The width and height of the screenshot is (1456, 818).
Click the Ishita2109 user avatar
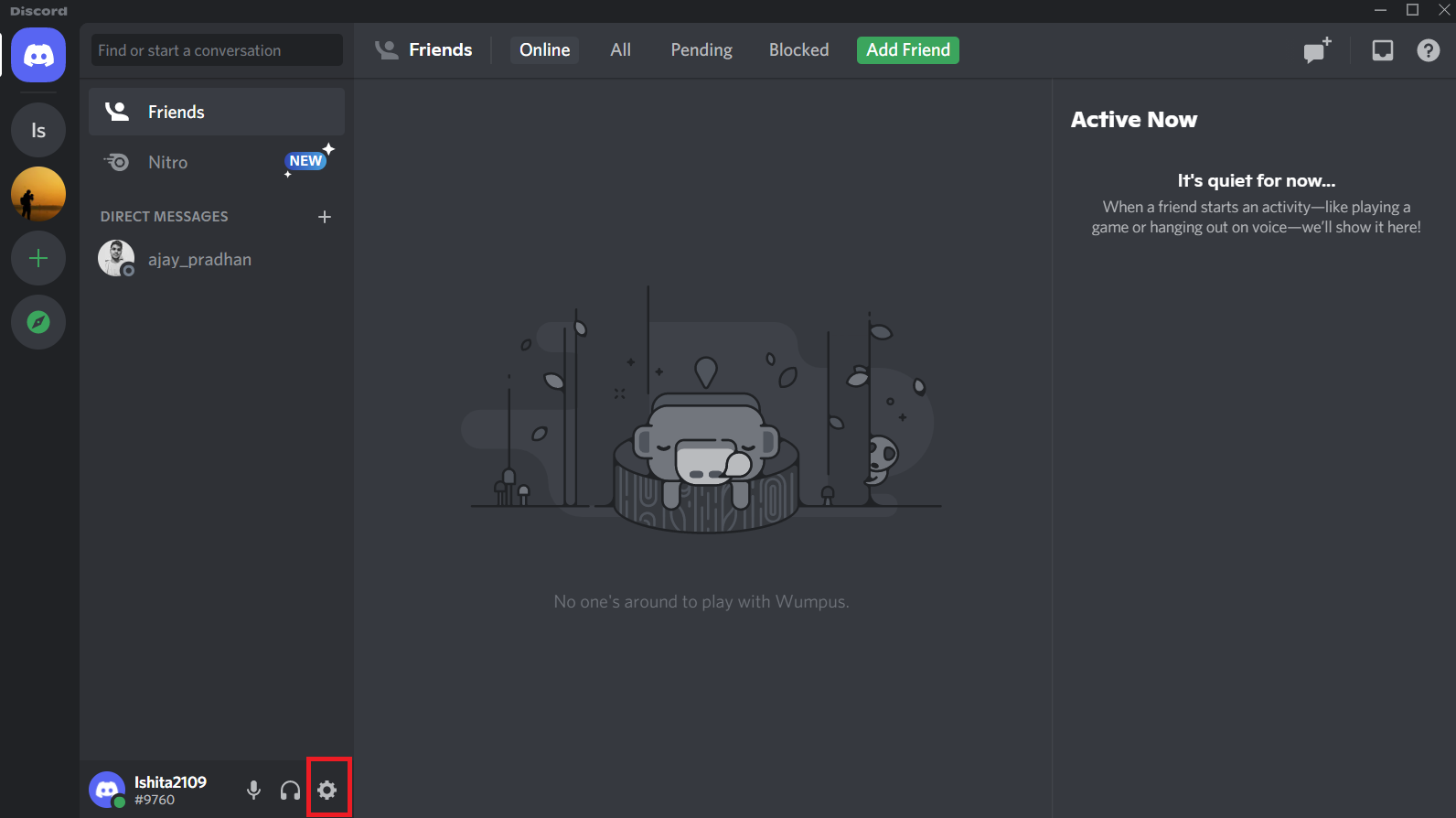pyautogui.click(x=107, y=790)
